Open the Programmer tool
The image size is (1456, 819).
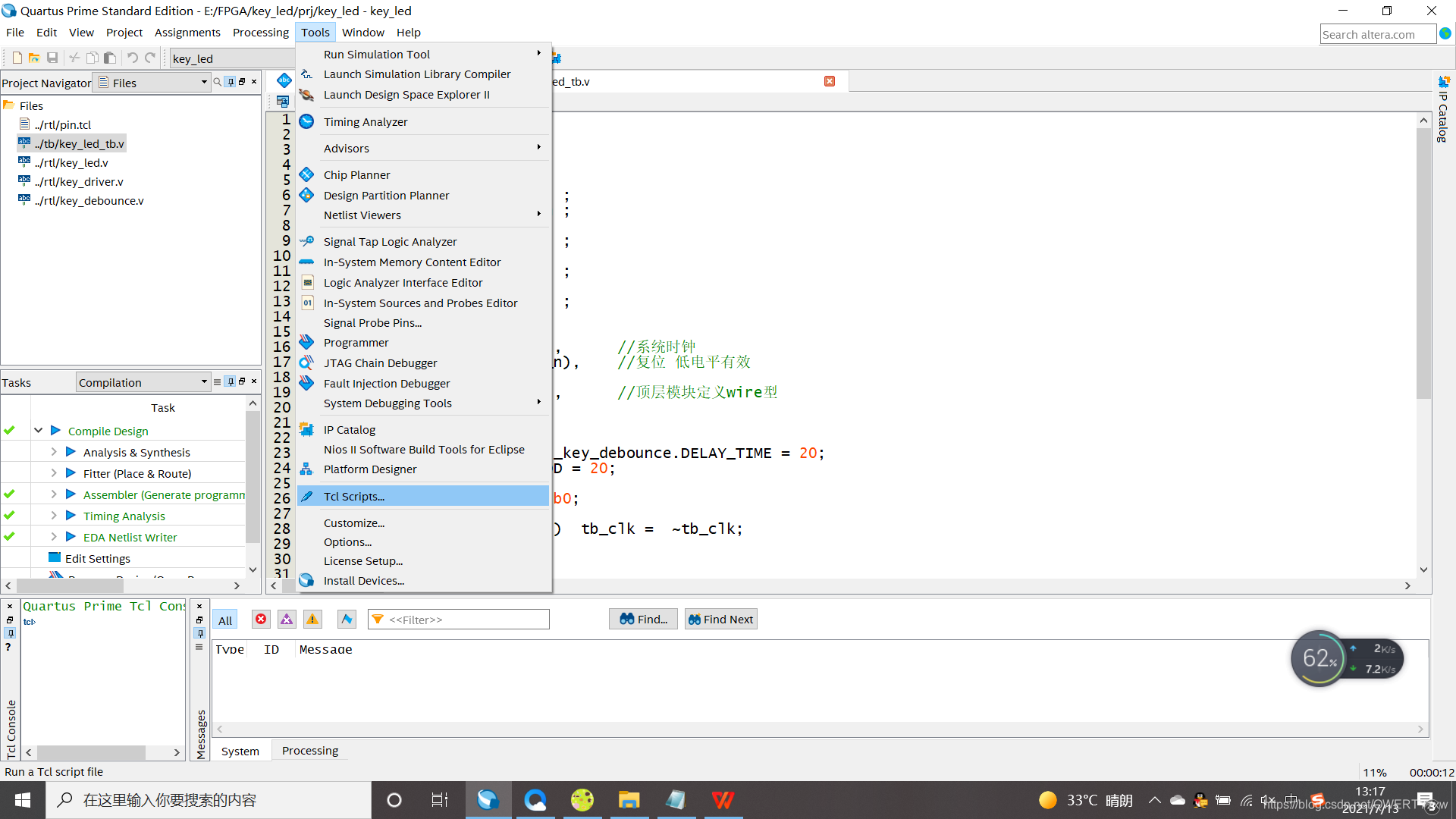point(355,342)
